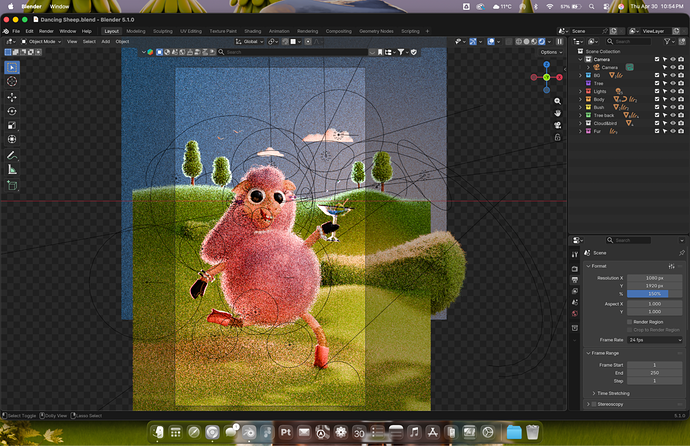Screen dimensions: 690x446
Task: Toggle selectability of Cloud&bird collection
Action: (665, 123)
